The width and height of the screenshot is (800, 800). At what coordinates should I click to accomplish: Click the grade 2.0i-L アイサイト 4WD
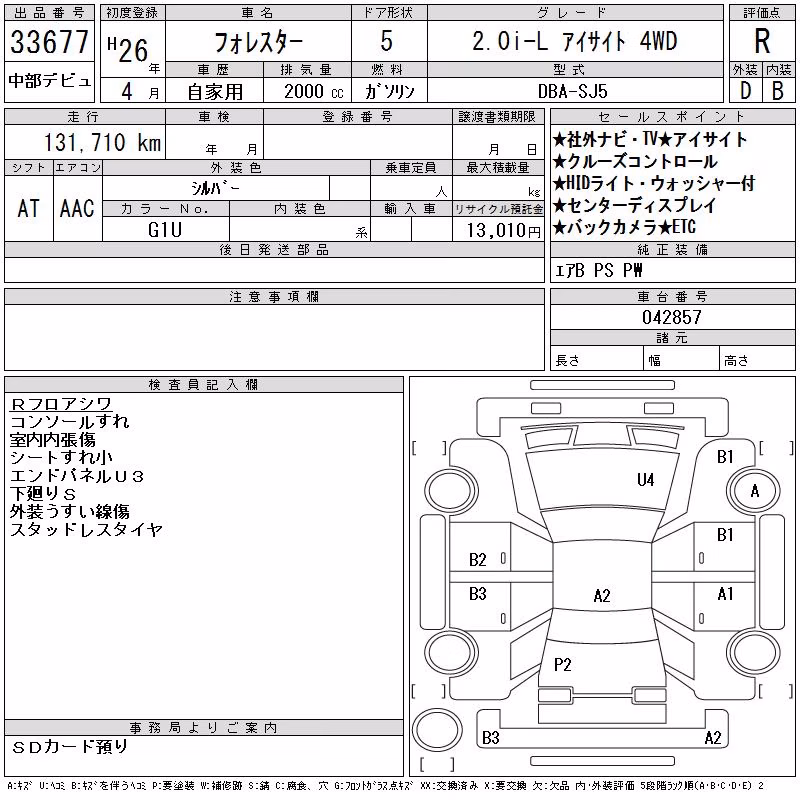click(x=575, y=41)
